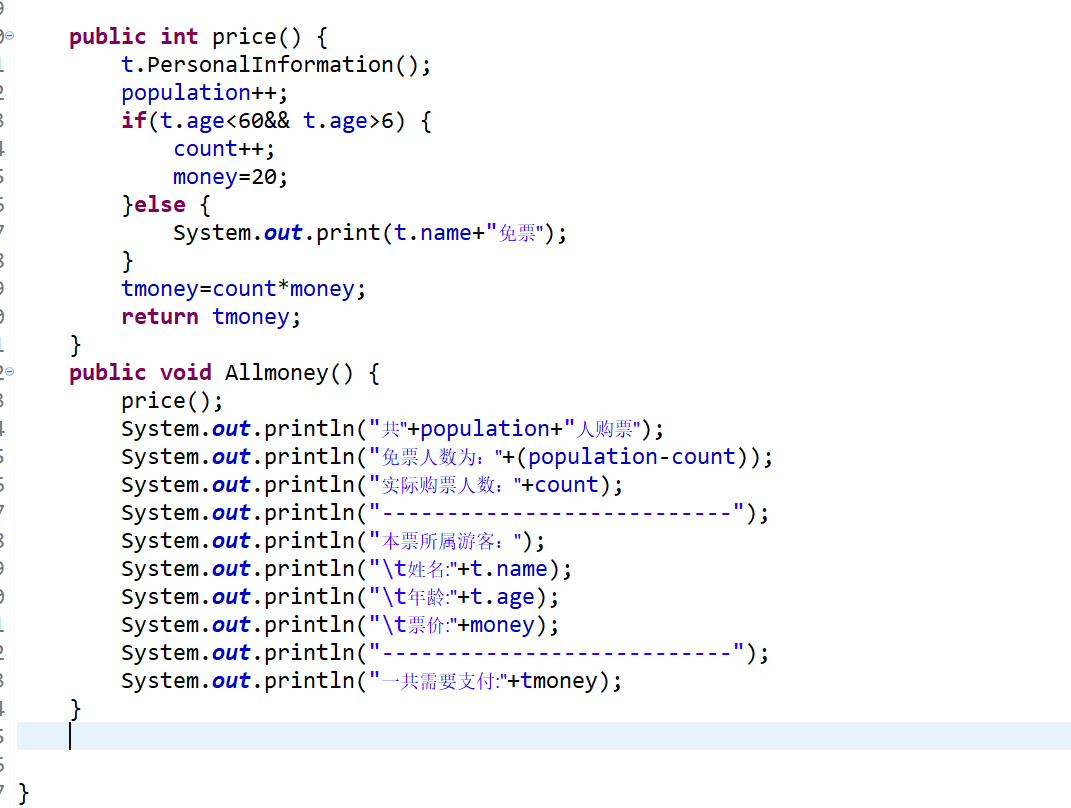Collapse the price() method fold marker

coord(10,36)
